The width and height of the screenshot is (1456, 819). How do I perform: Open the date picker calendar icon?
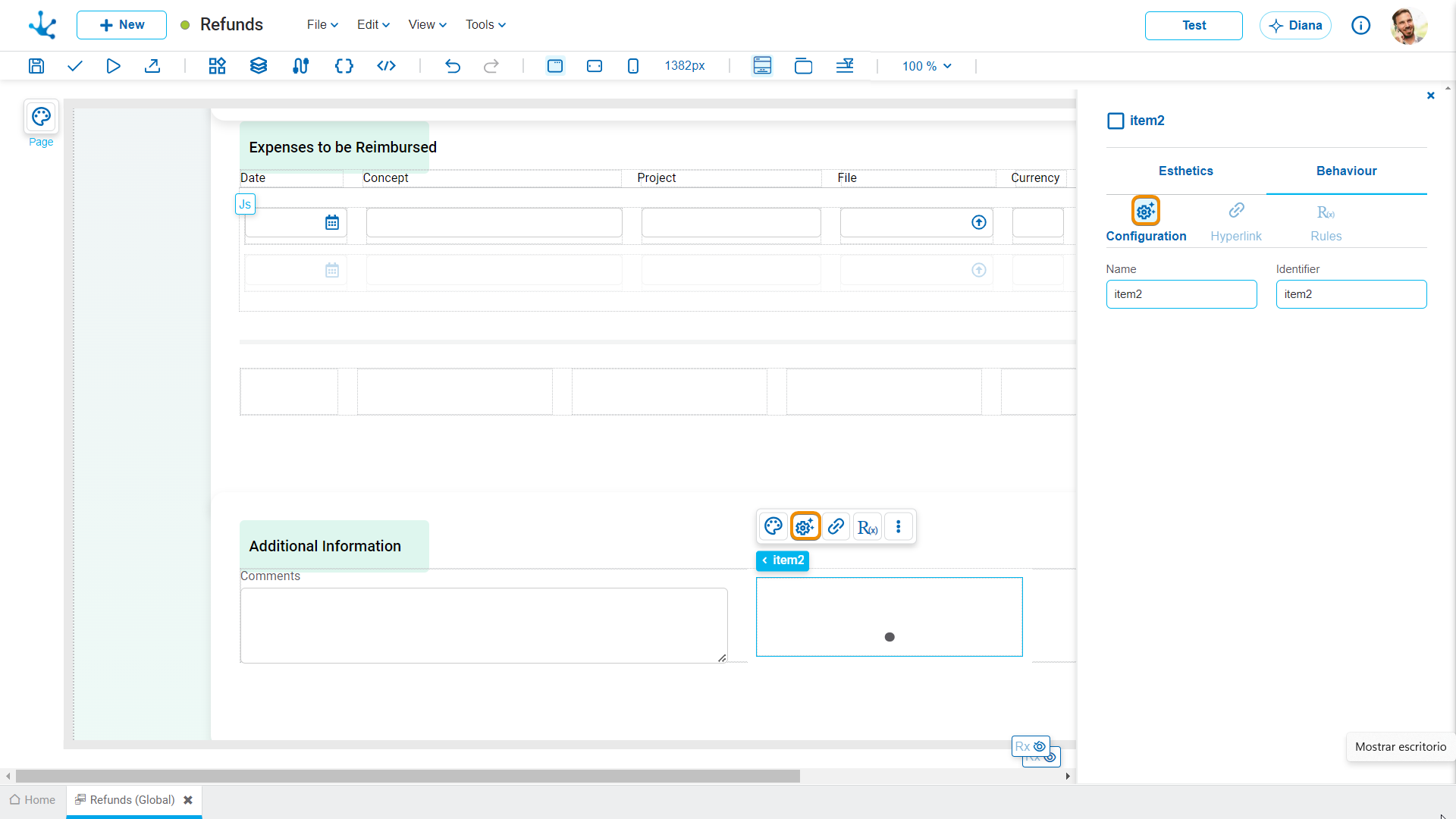[332, 222]
